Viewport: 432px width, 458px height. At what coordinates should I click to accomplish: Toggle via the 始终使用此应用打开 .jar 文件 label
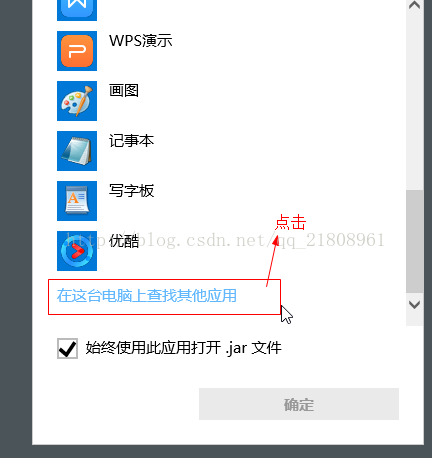pos(183,348)
